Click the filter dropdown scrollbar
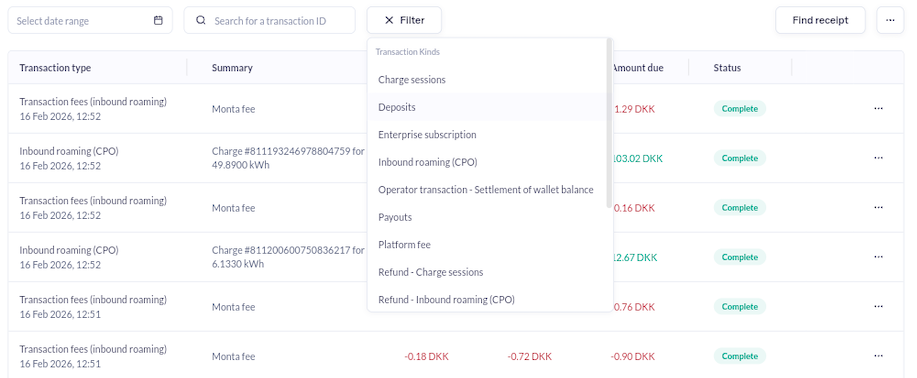The width and height of the screenshot is (917, 378). pos(609,123)
